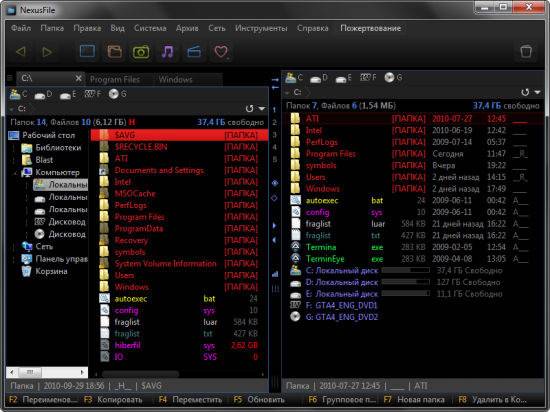This screenshot has width=550, height=412.
Task: Click refresh icon in right panel path bar
Action: pyautogui.click(x=525, y=92)
